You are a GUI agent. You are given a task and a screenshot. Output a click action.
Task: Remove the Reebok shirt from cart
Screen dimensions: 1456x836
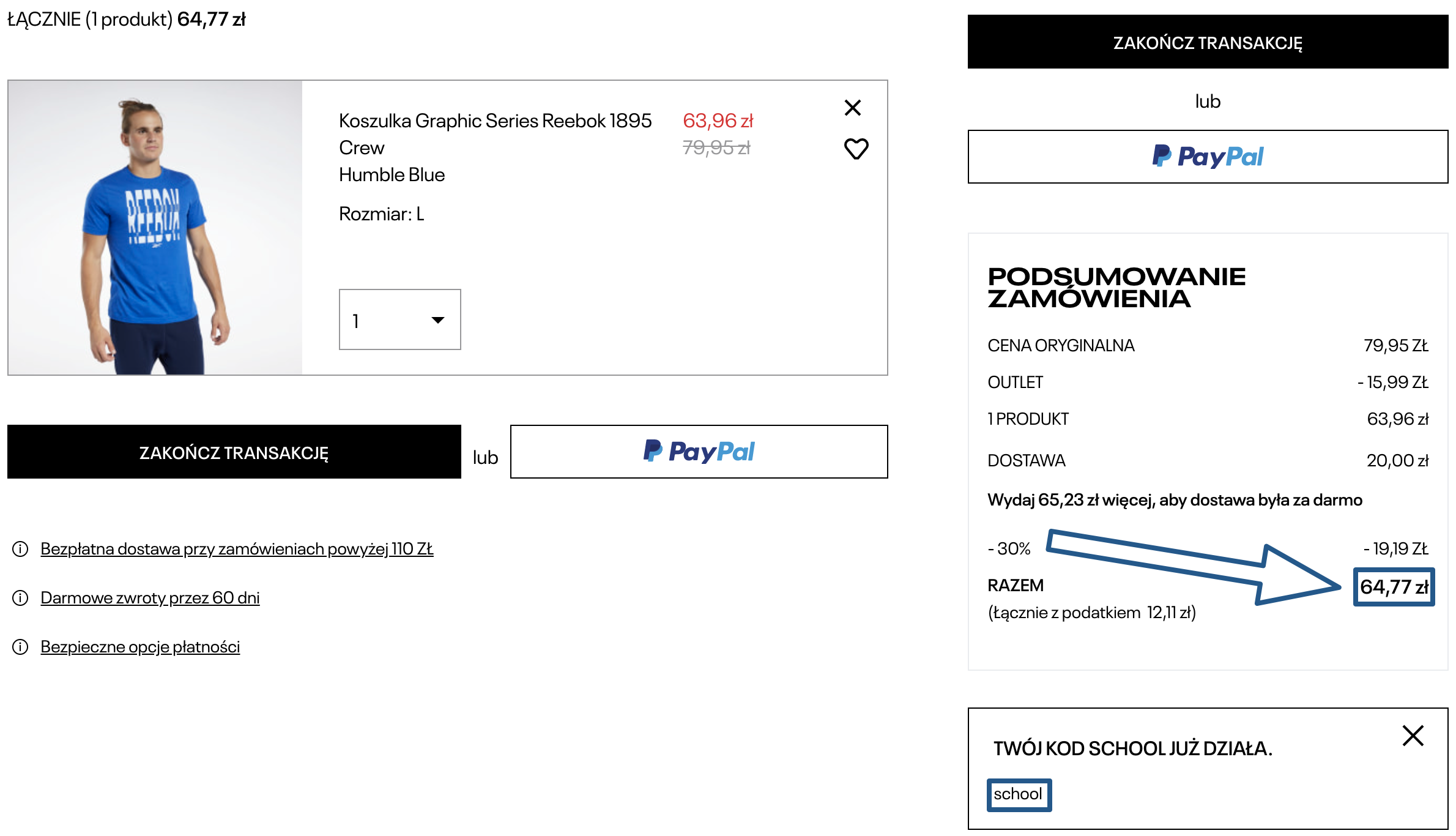tap(852, 108)
